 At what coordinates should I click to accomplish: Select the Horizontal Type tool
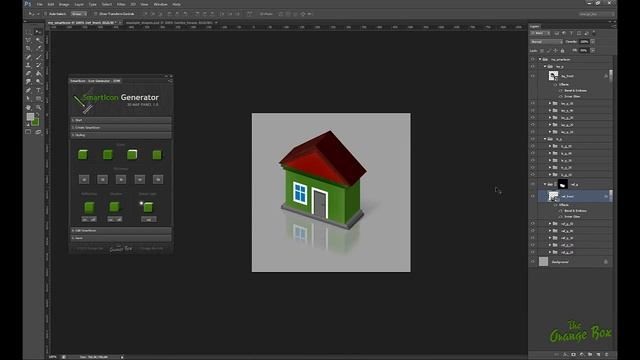38,90
